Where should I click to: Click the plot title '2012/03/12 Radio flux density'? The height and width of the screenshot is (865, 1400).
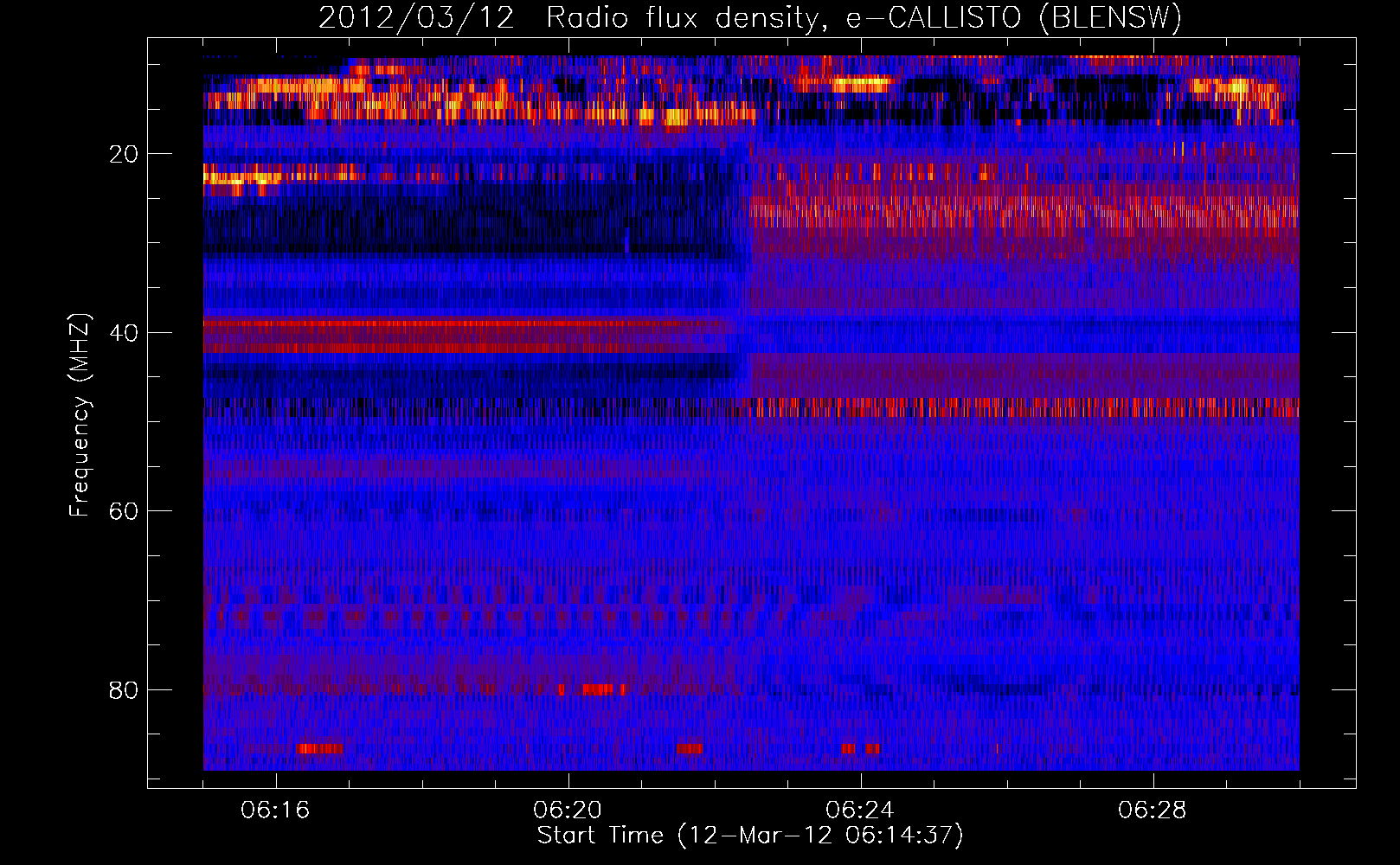(750, 17)
